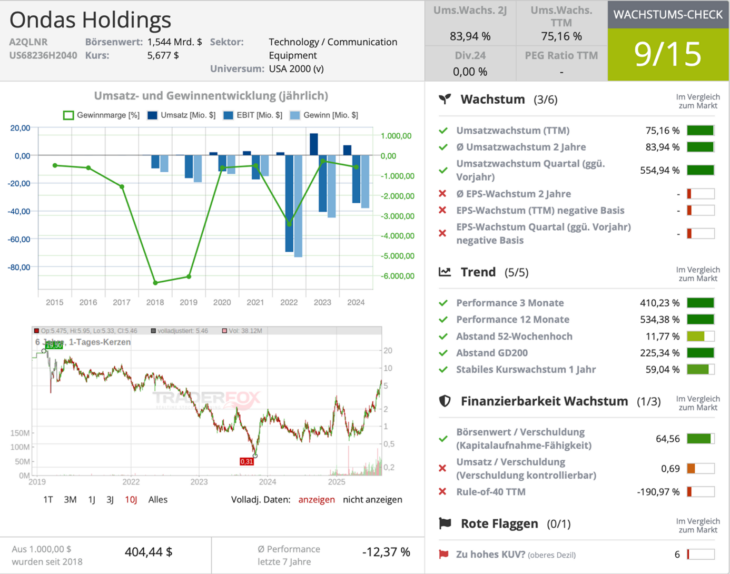
Task: Click the checkmark beside Stabiles Kurswachstum 1 Jahr
Action: coord(443,370)
